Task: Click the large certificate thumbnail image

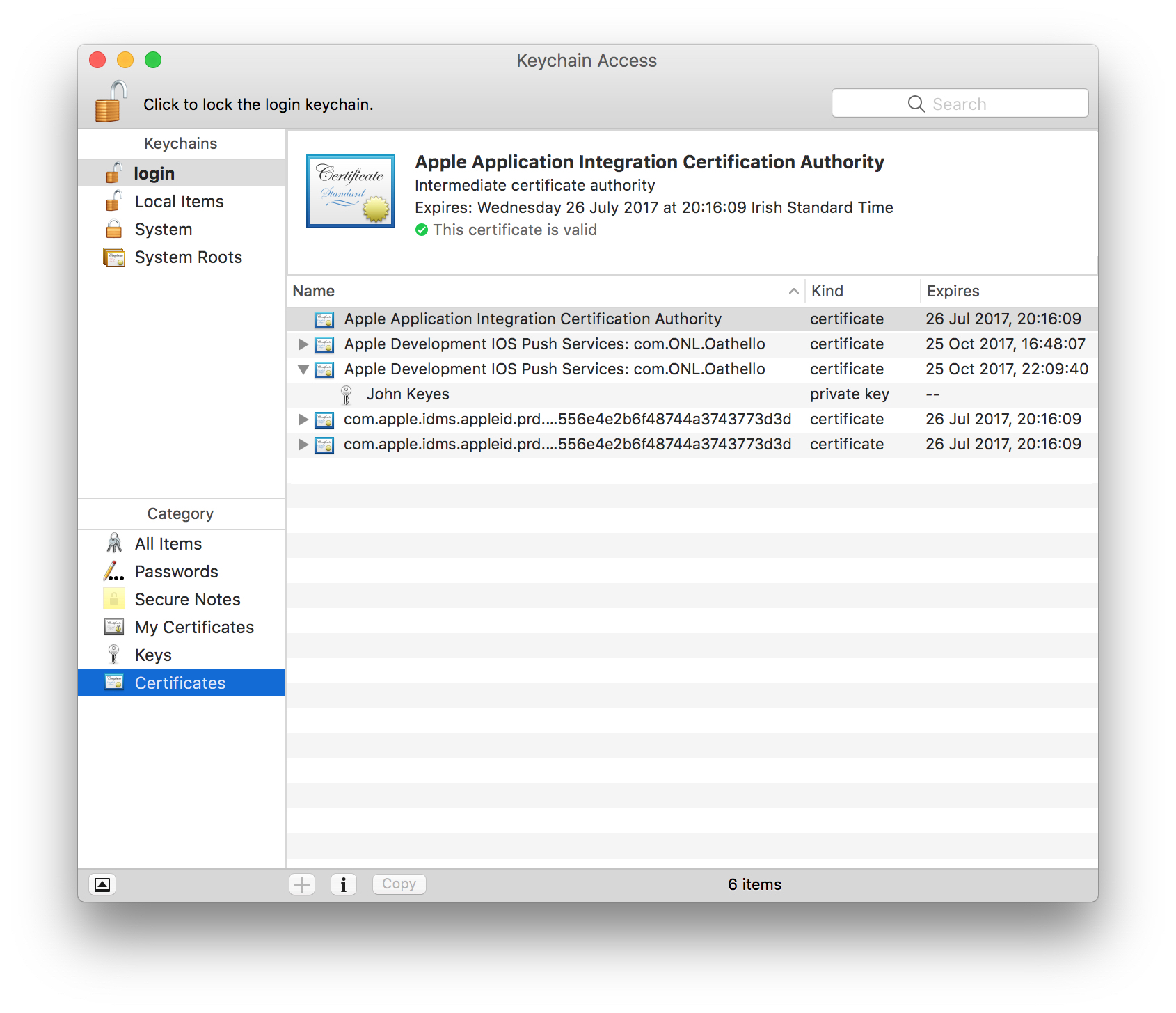Action: click(351, 191)
